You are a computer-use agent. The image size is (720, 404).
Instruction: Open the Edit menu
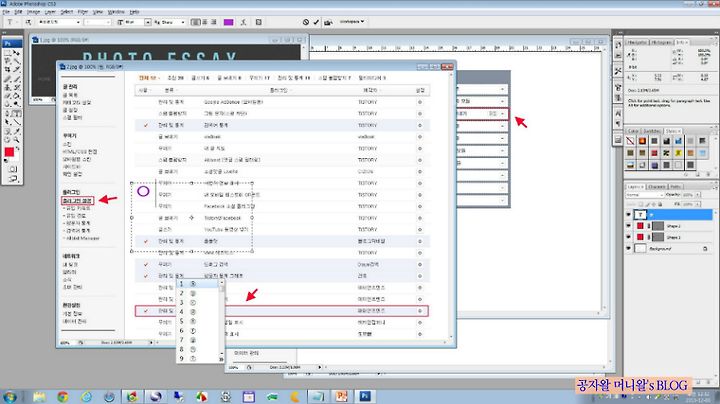coord(19,11)
